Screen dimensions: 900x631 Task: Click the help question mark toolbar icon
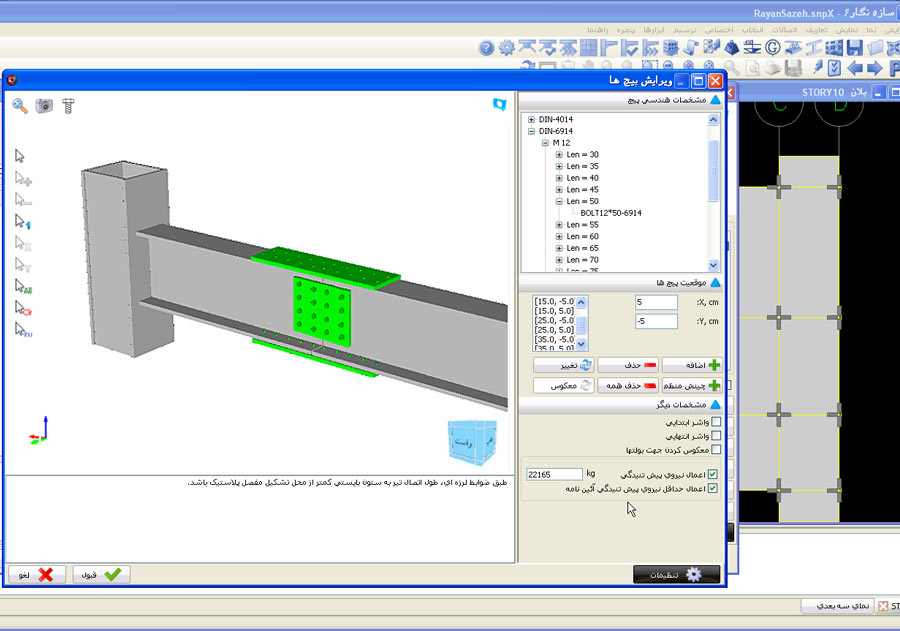click(x=487, y=47)
